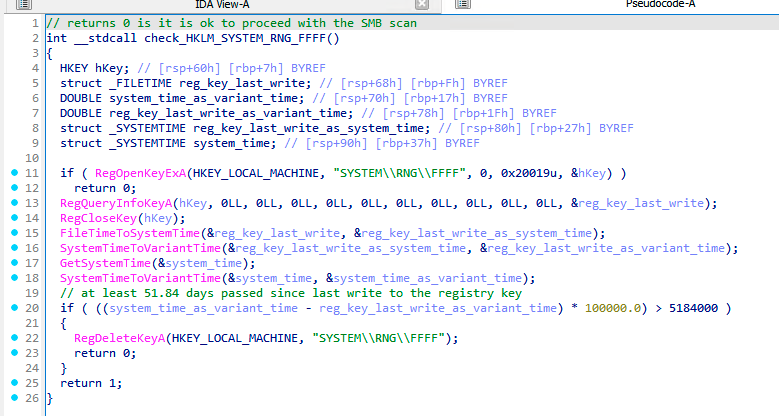Click &system_time_as_variant_time on line 18
The height and width of the screenshot is (416, 779).
click(x=424, y=278)
